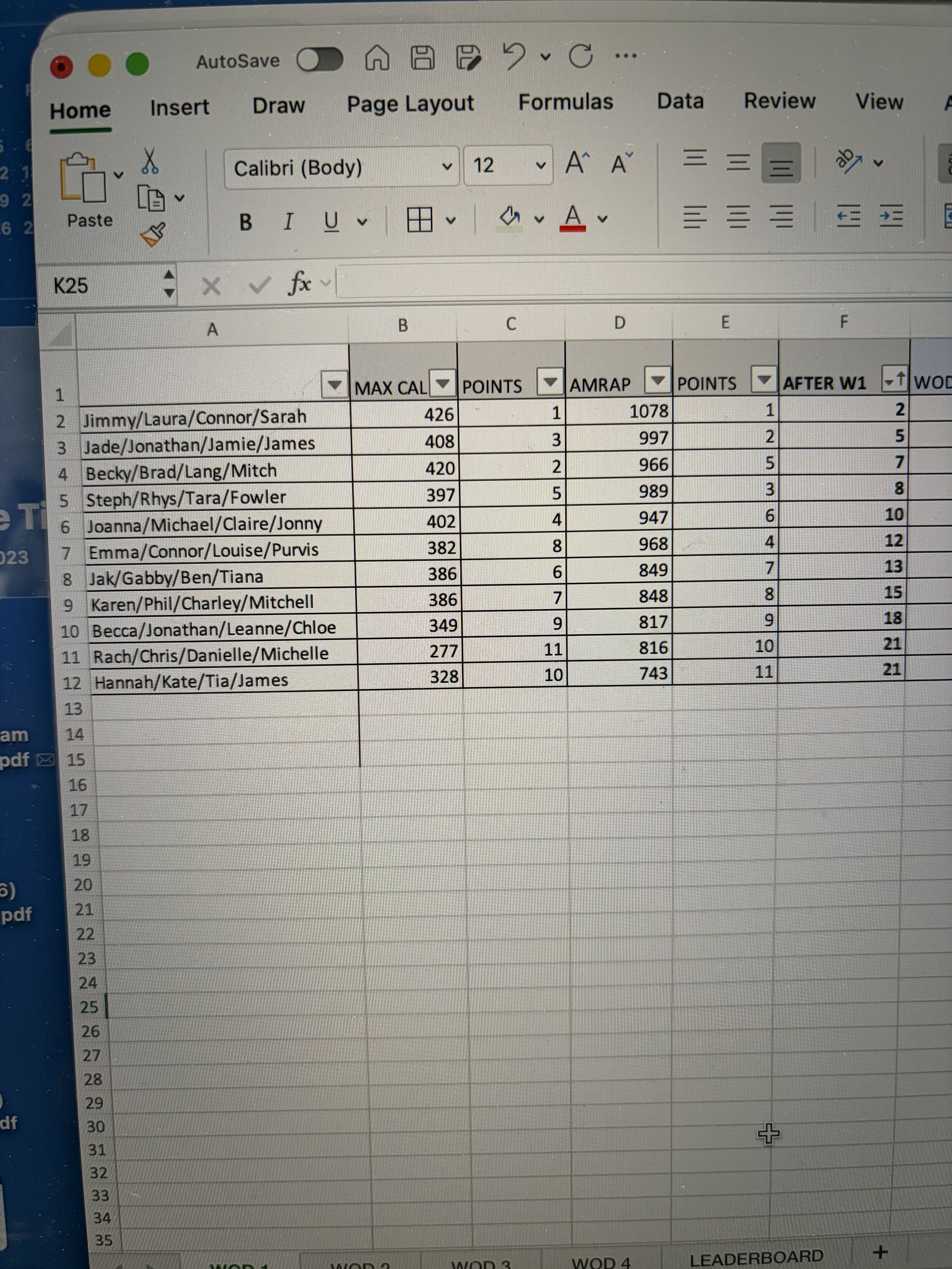Click the Increase Indent icon

891,216
